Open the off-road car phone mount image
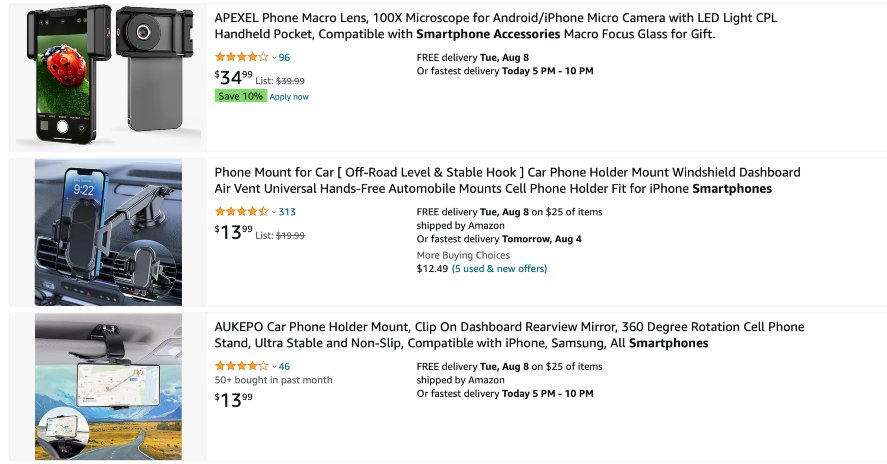The width and height of the screenshot is (887, 464). pyautogui.click(x=108, y=232)
